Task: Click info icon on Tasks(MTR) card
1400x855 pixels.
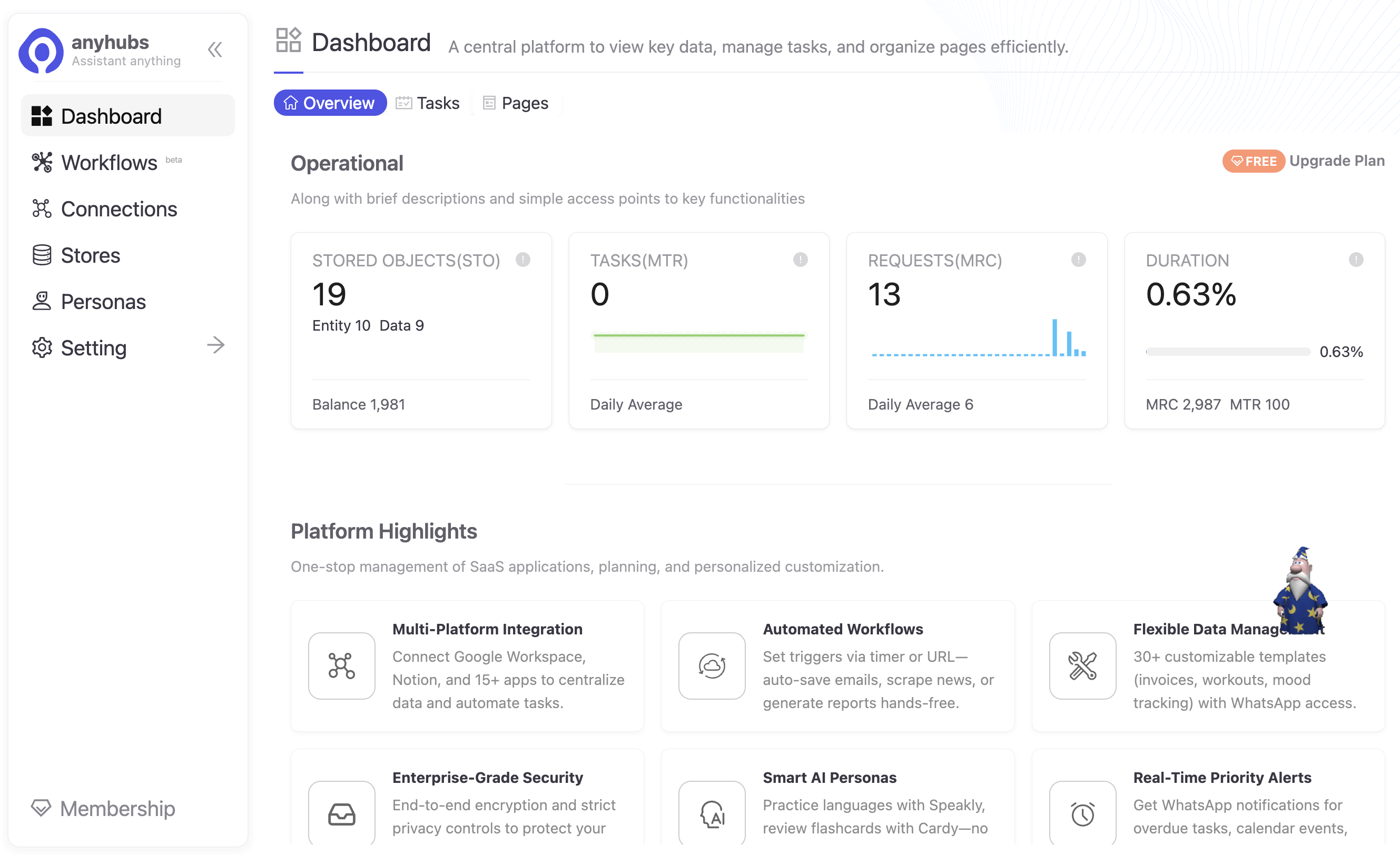Action: pos(801,260)
